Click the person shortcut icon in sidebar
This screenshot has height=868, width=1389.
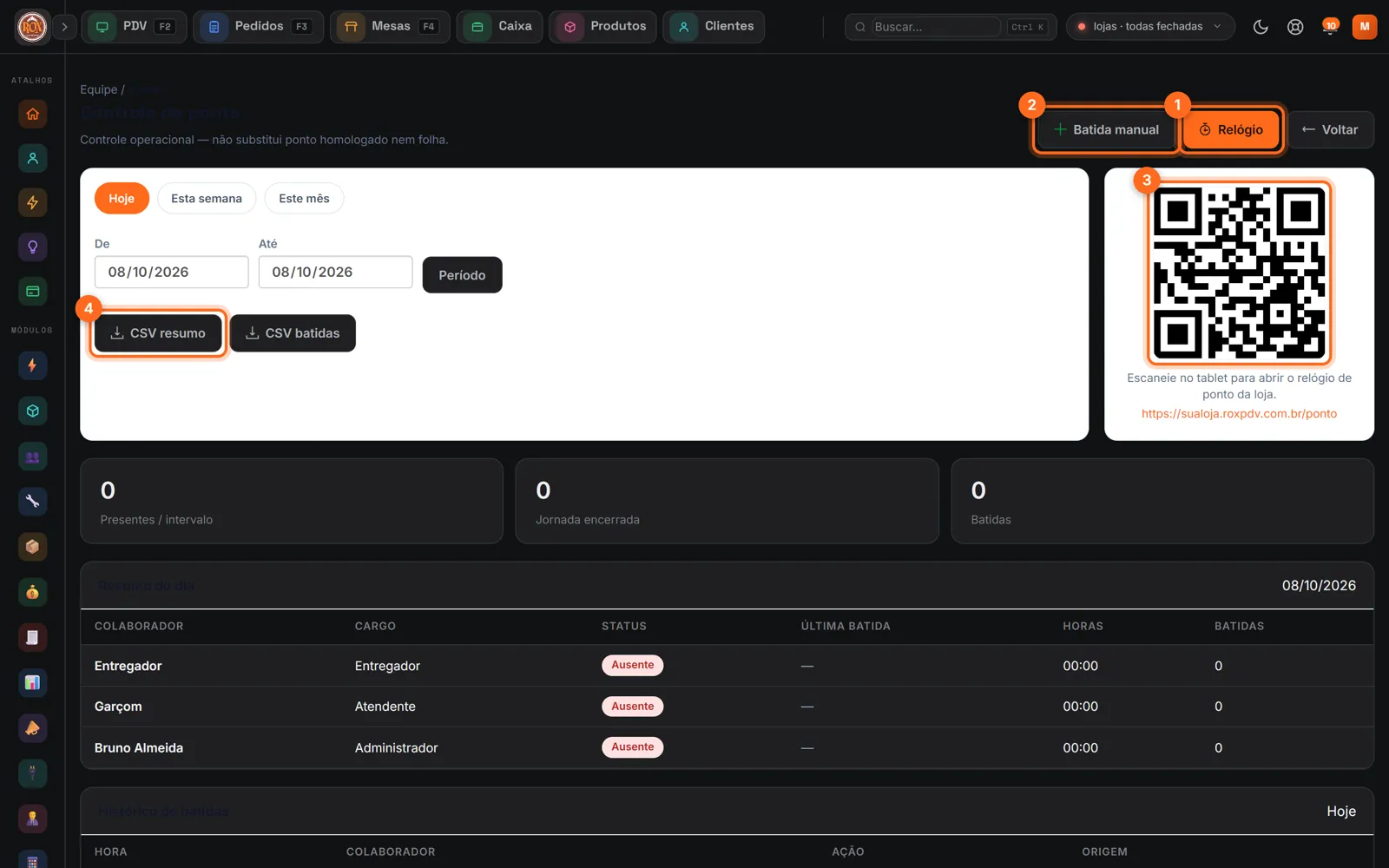tap(32, 158)
